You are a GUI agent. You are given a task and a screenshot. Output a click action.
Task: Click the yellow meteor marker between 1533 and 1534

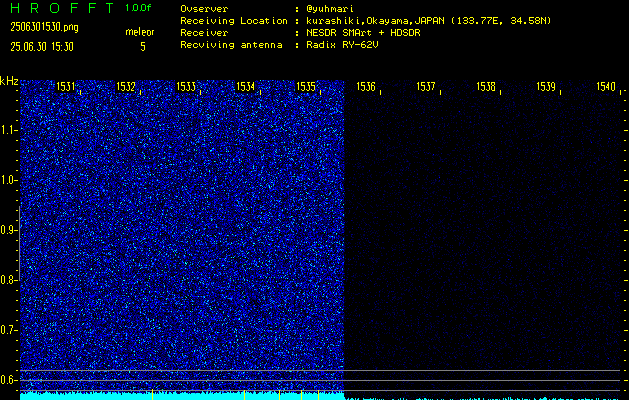point(244,394)
